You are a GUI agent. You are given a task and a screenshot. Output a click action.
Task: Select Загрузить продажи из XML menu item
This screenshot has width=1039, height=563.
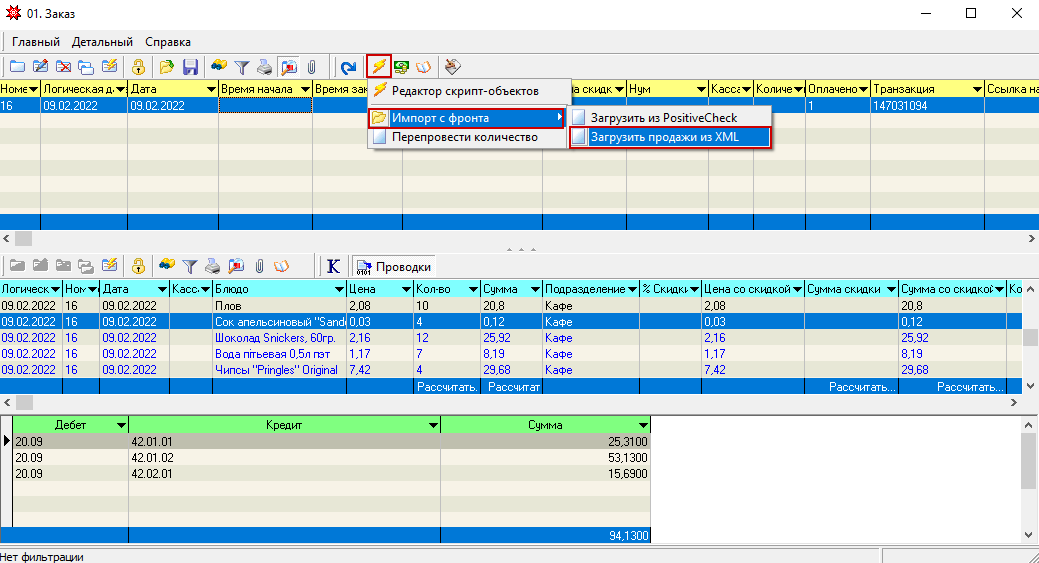(664, 137)
